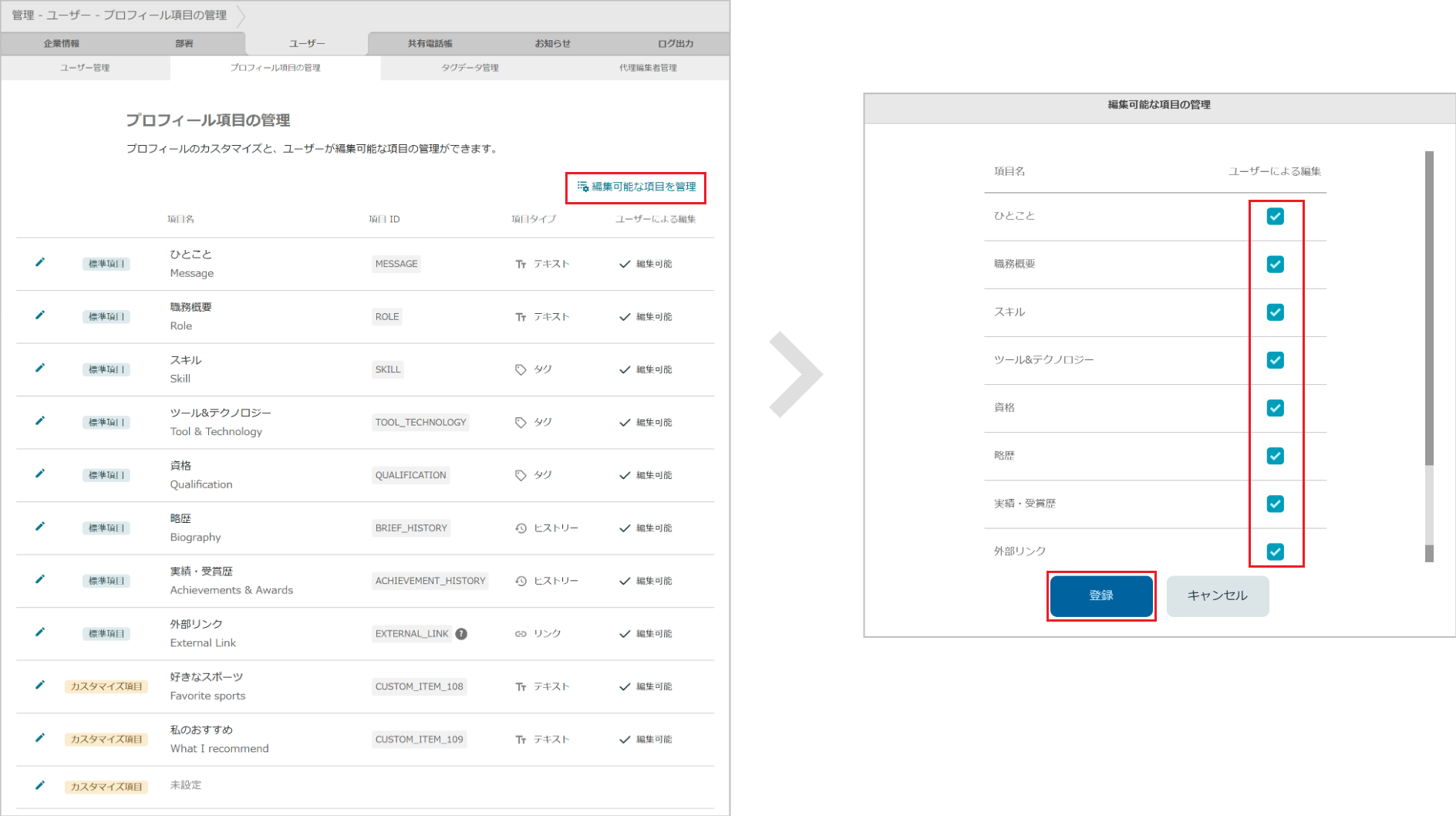Disable editing for 外部リンク in the dialog
Screen dimensions: 1456x816
tap(1276, 551)
